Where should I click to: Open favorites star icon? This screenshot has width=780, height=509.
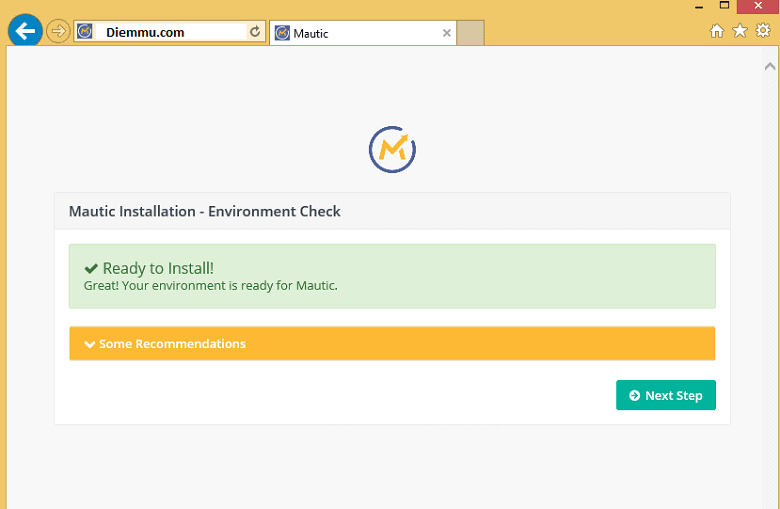point(740,31)
